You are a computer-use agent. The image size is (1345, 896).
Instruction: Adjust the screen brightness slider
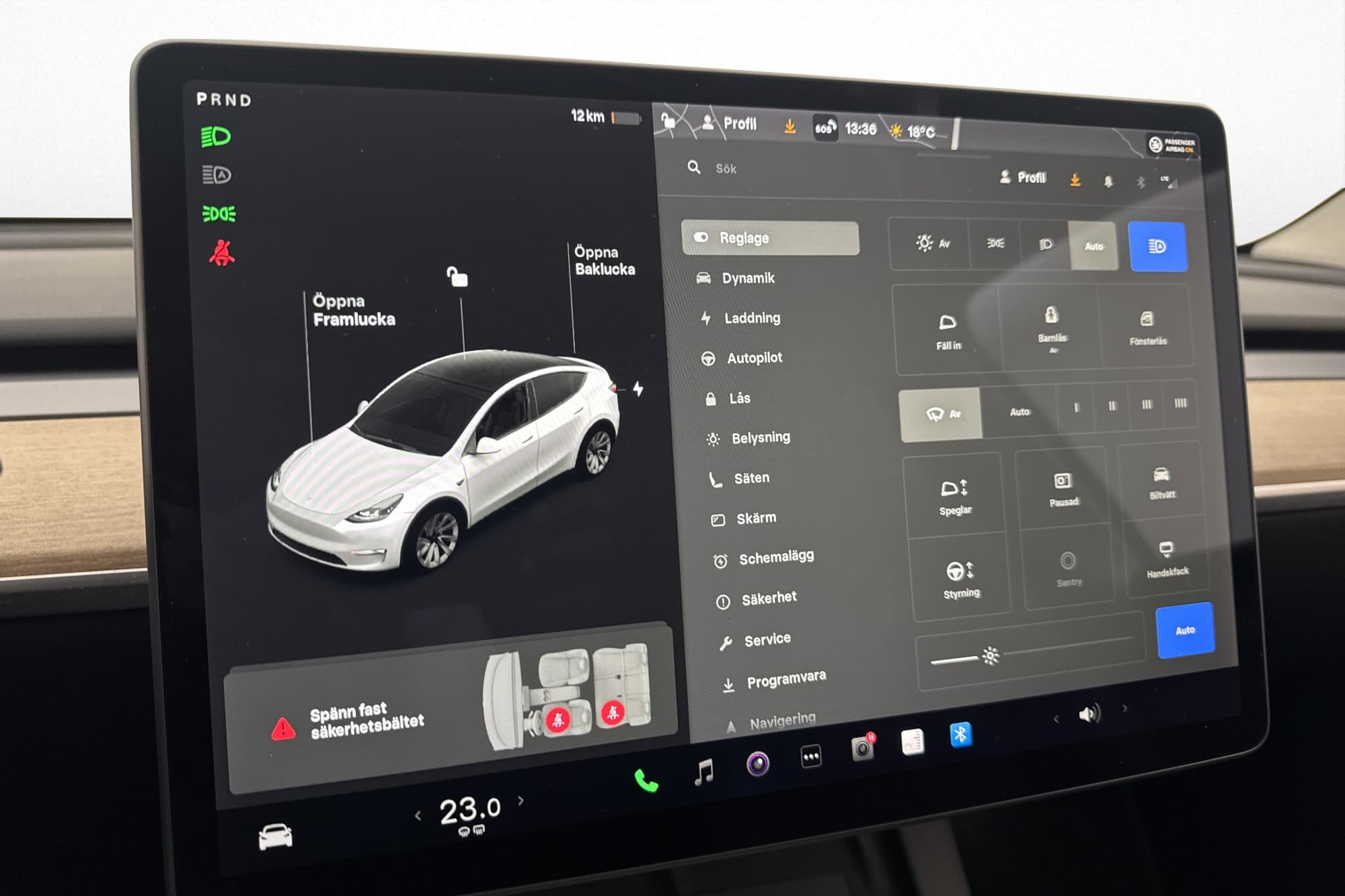click(990, 655)
